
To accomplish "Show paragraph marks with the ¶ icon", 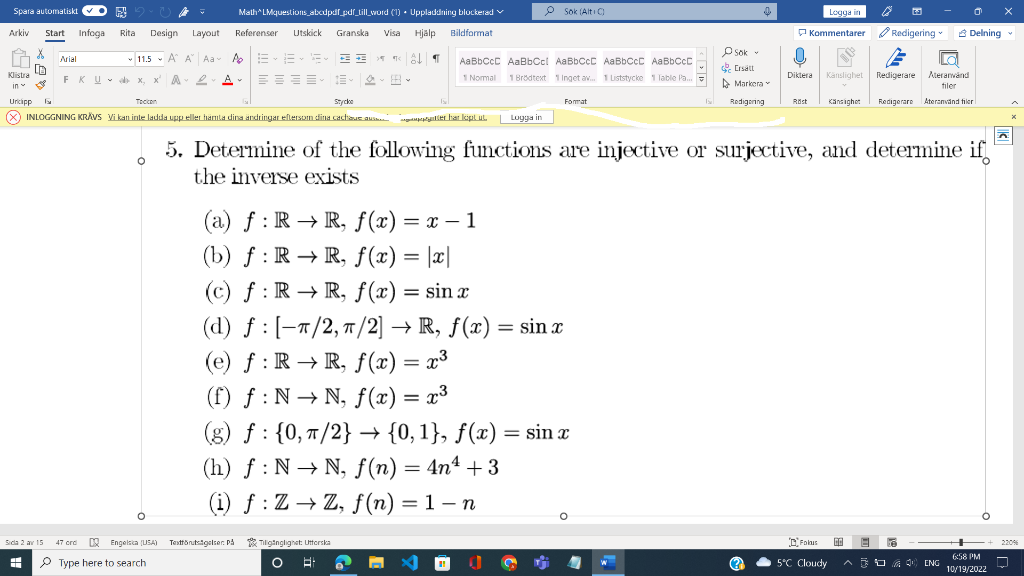I will [x=437, y=60].
